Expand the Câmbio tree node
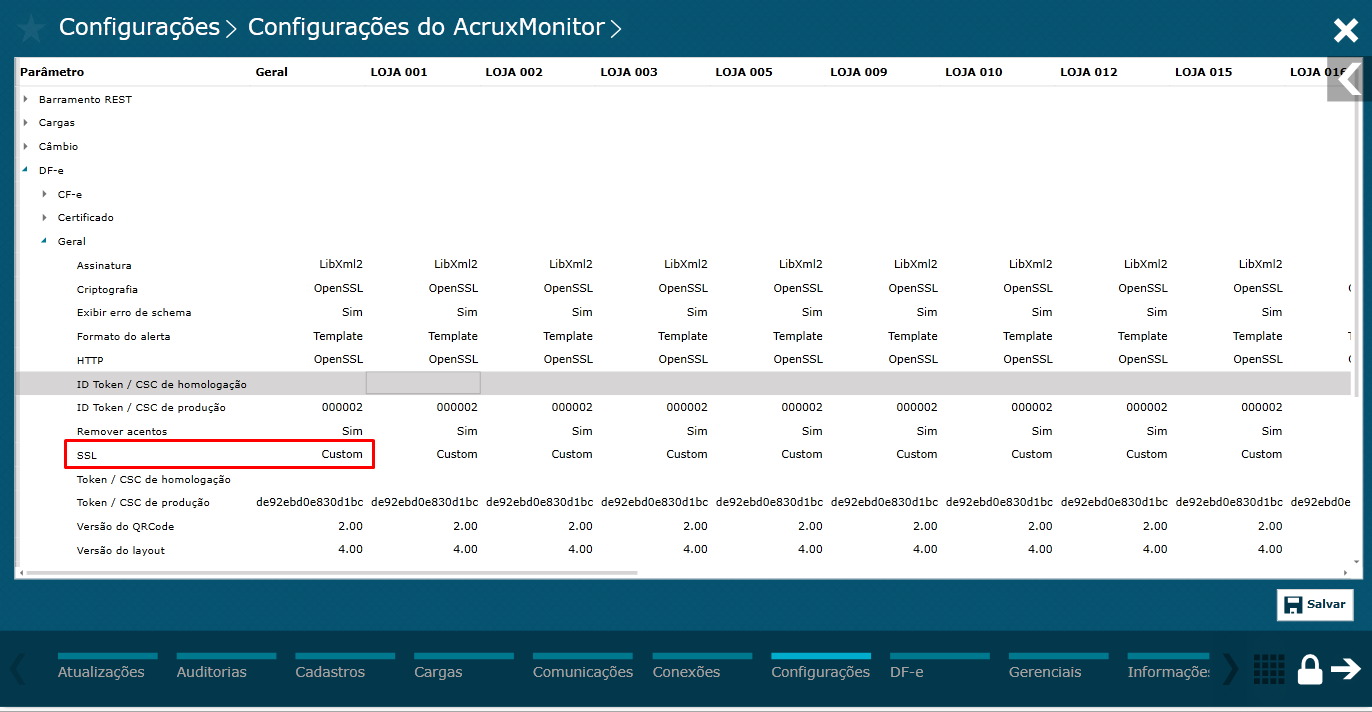Screen dimensions: 1372x712 (x=26, y=147)
